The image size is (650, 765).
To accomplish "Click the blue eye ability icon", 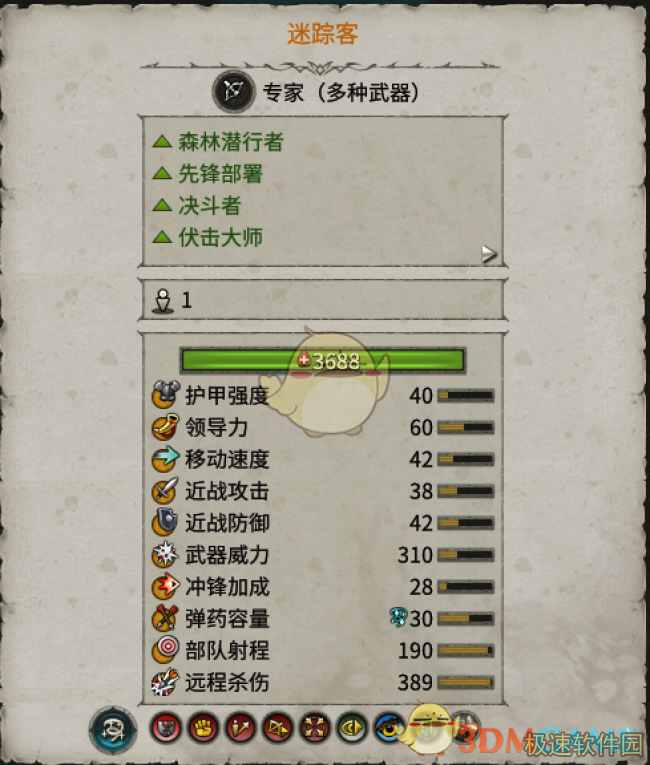I will tap(389, 728).
